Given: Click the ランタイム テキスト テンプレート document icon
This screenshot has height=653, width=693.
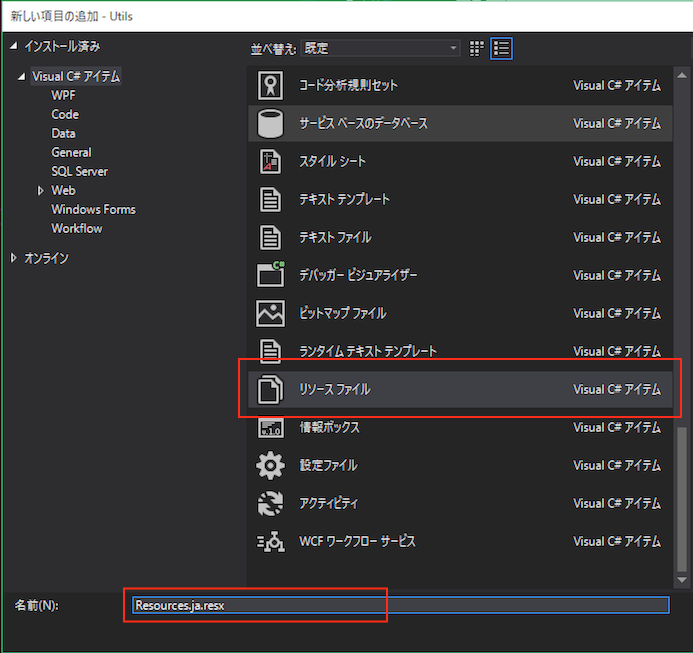Looking at the screenshot, I should 270,351.
